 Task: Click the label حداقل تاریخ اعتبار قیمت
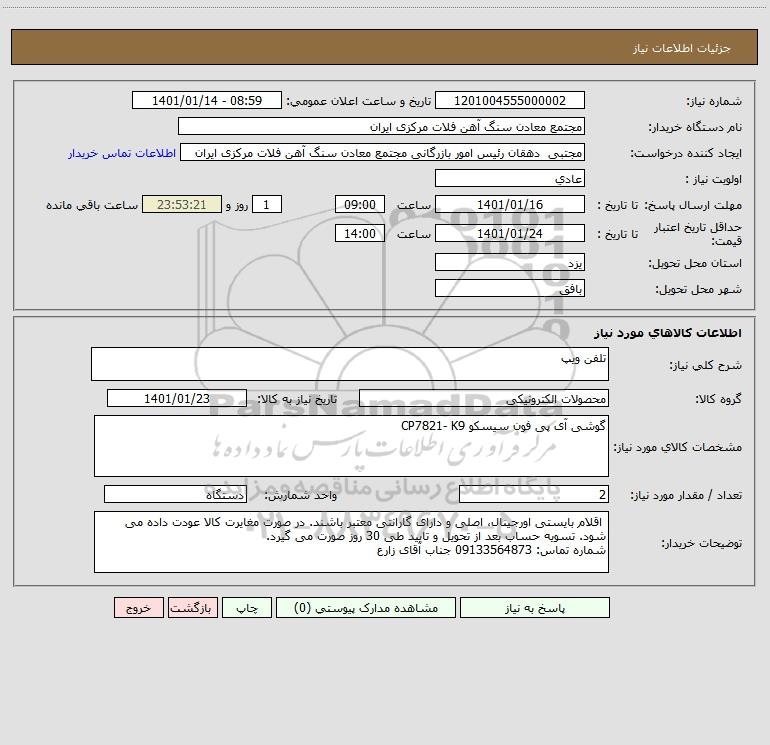[697, 234]
